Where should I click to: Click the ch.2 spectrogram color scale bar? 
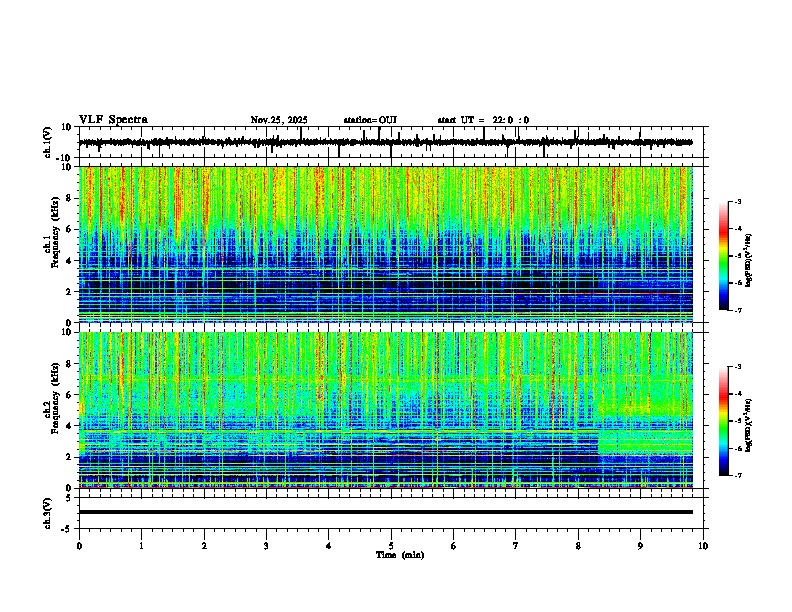[x=724, y=421]
